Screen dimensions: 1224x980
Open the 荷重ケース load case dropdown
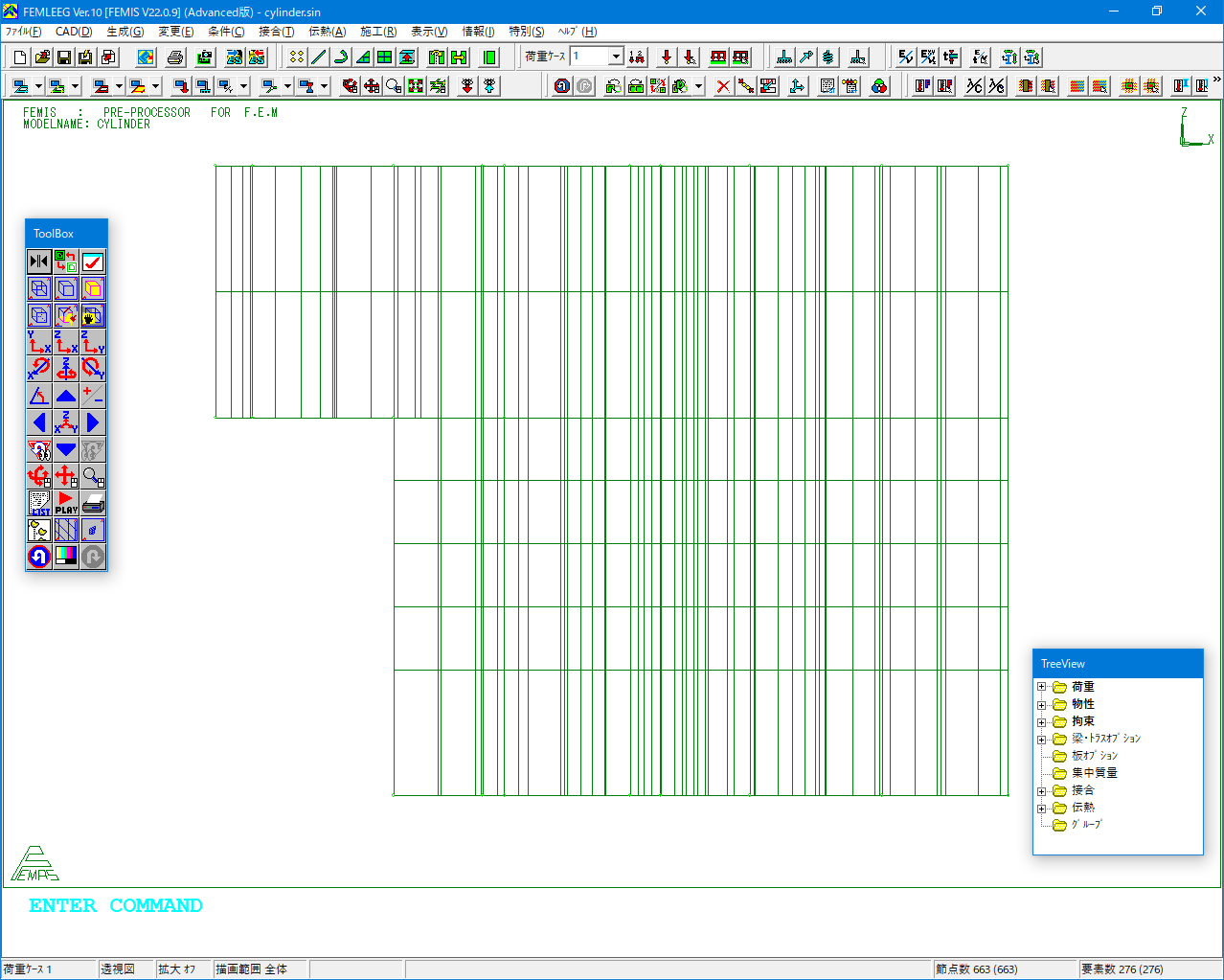pos(616,57)
